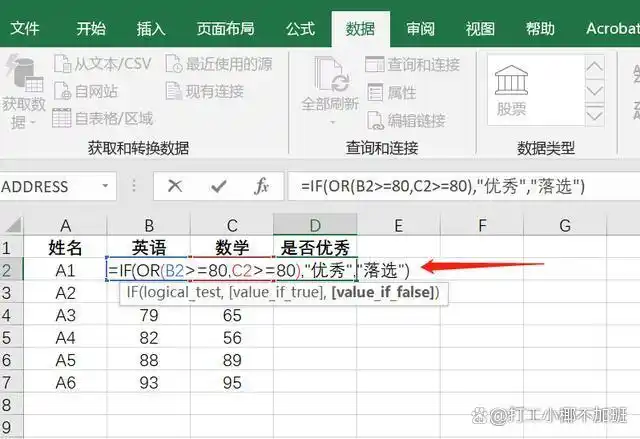This screenshot has height=439, width=640.
Task: Click cell with value 89
Action: (232, 360)
